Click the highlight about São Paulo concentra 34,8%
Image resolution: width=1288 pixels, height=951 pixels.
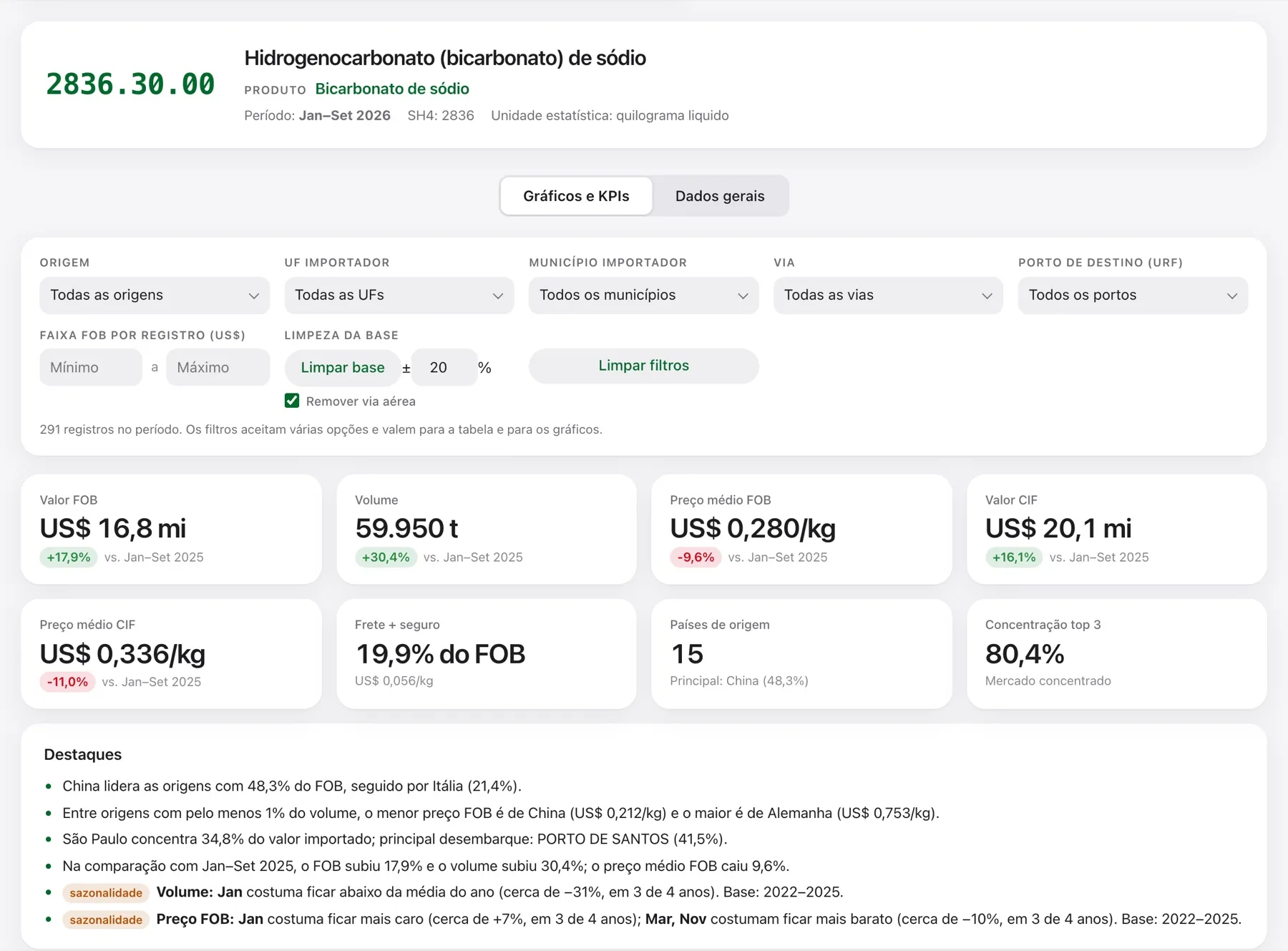394,839
